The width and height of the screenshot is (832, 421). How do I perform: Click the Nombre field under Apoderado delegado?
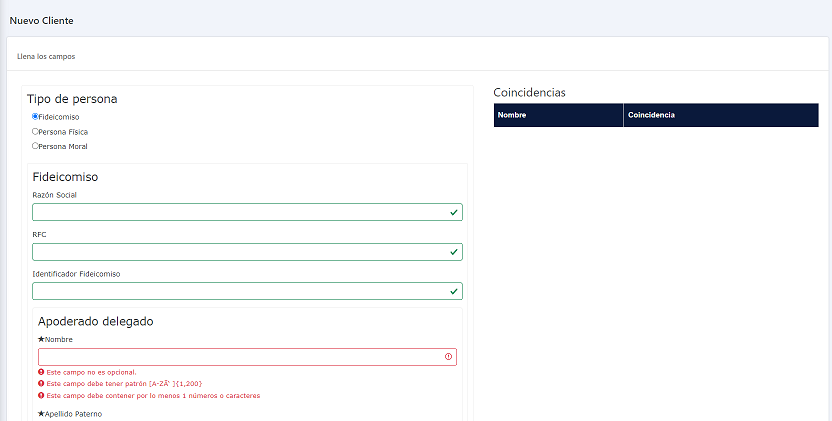tap(240, 357)
